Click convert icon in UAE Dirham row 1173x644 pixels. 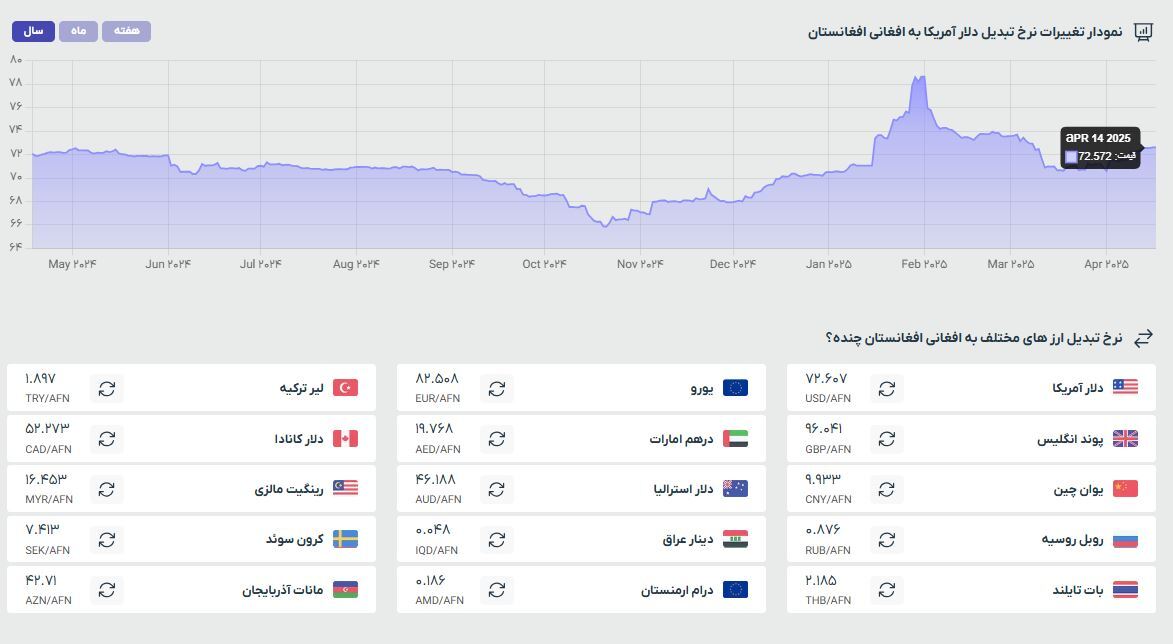pos(496,439)
